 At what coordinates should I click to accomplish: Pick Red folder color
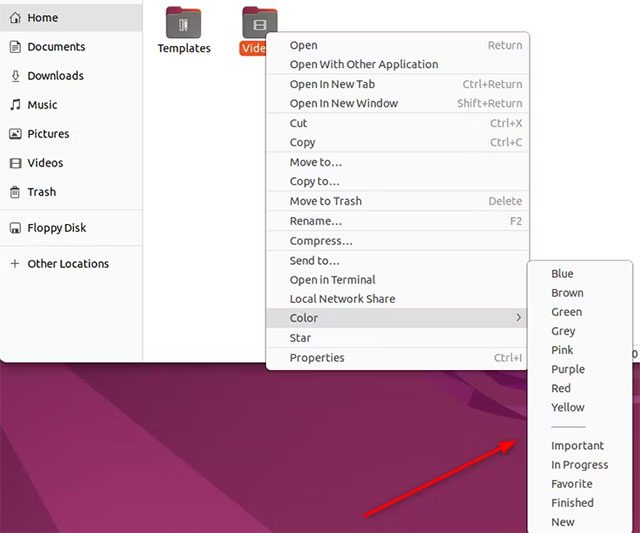point(580,388)
